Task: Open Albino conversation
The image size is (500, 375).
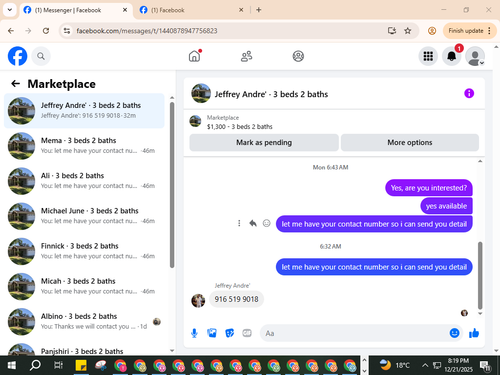Action: pos(84,322)
